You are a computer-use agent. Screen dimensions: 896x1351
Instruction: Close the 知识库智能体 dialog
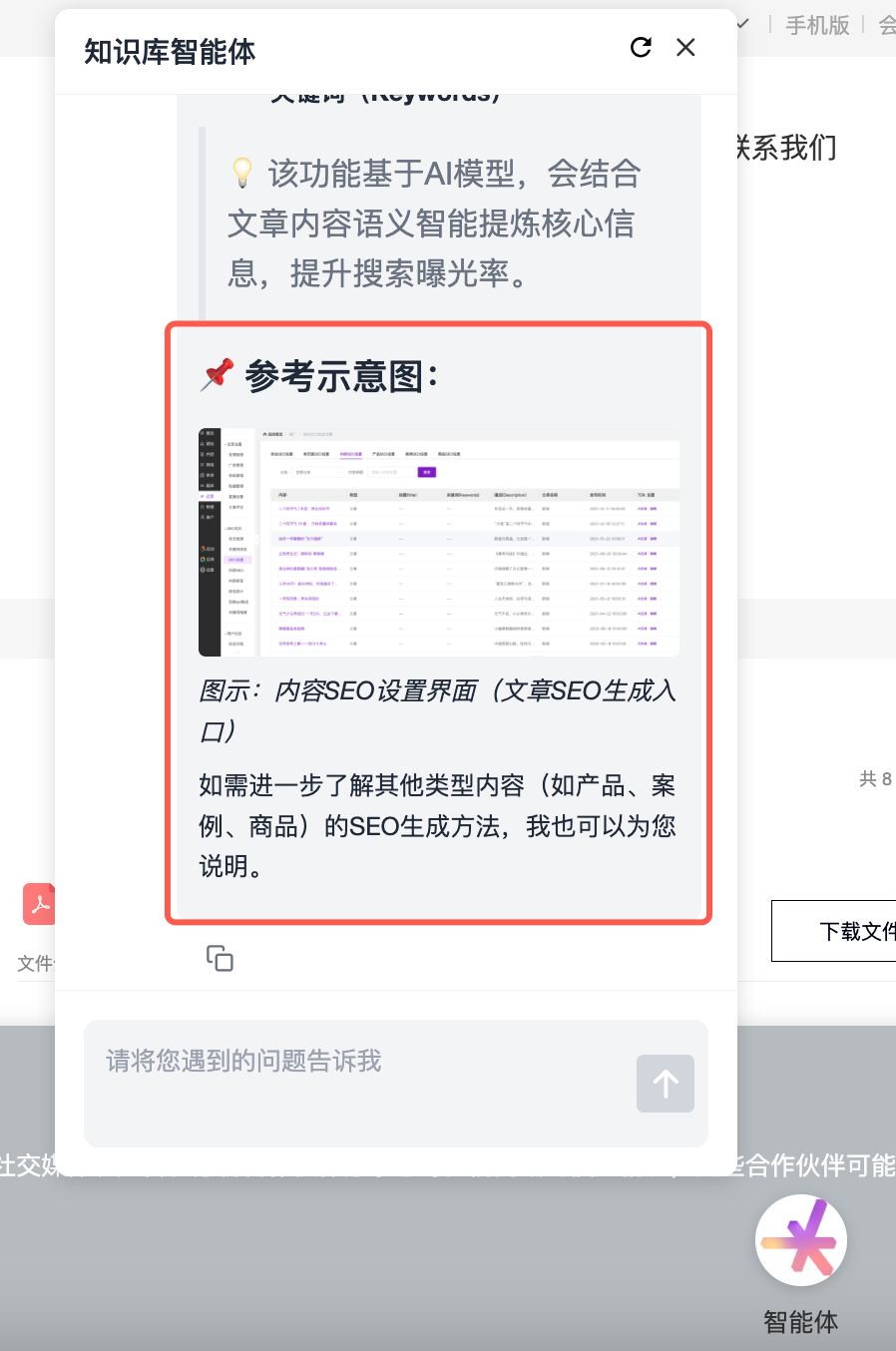(685, 47)
